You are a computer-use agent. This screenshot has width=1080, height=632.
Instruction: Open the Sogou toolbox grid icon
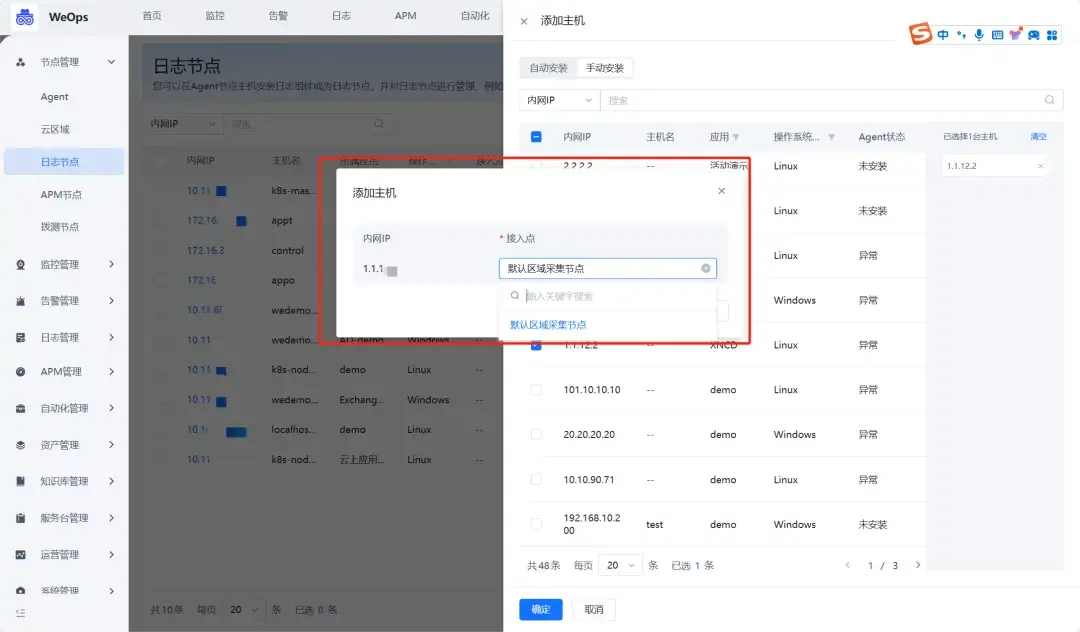(1052, 34)
